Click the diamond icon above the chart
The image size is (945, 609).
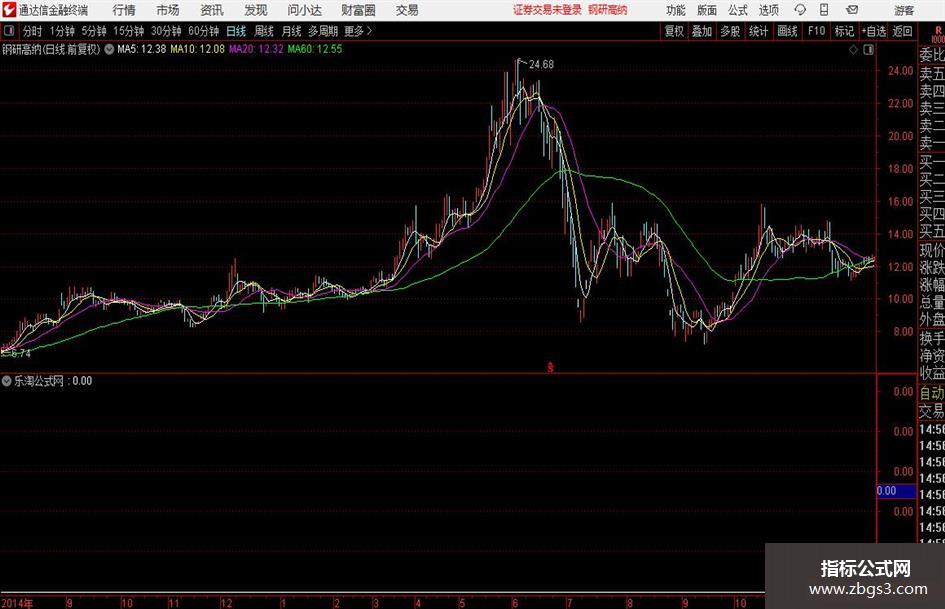pyautogui.click(x=853, y=50)
